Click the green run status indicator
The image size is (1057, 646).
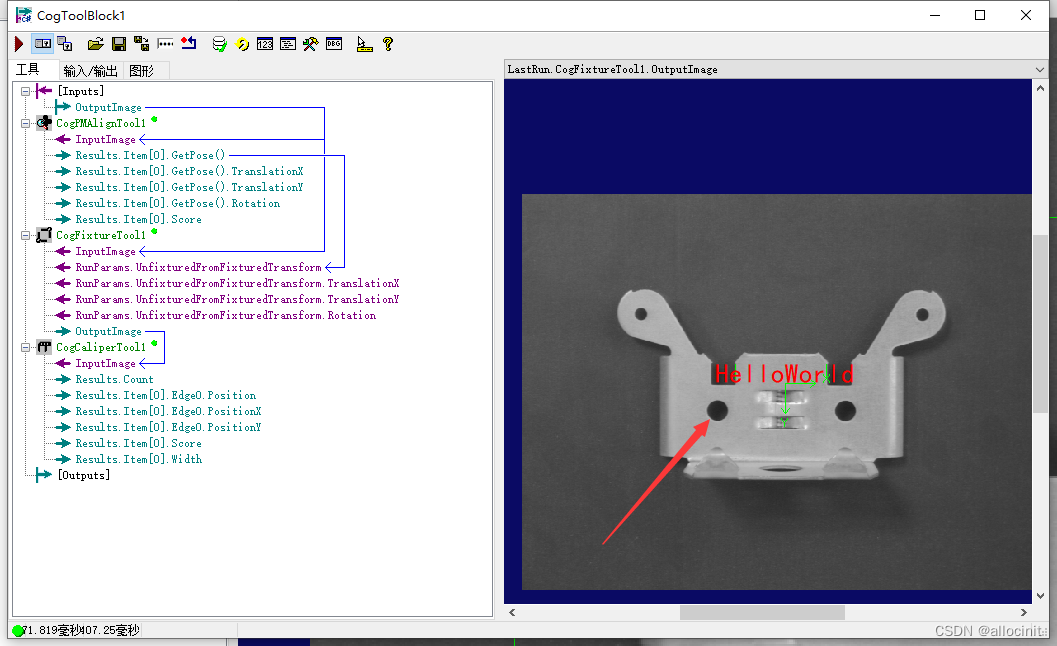[x=18, y=630]
